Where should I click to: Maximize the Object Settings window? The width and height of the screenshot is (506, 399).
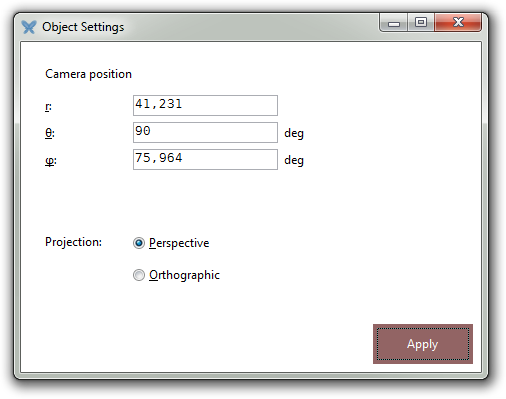[421, 23]
